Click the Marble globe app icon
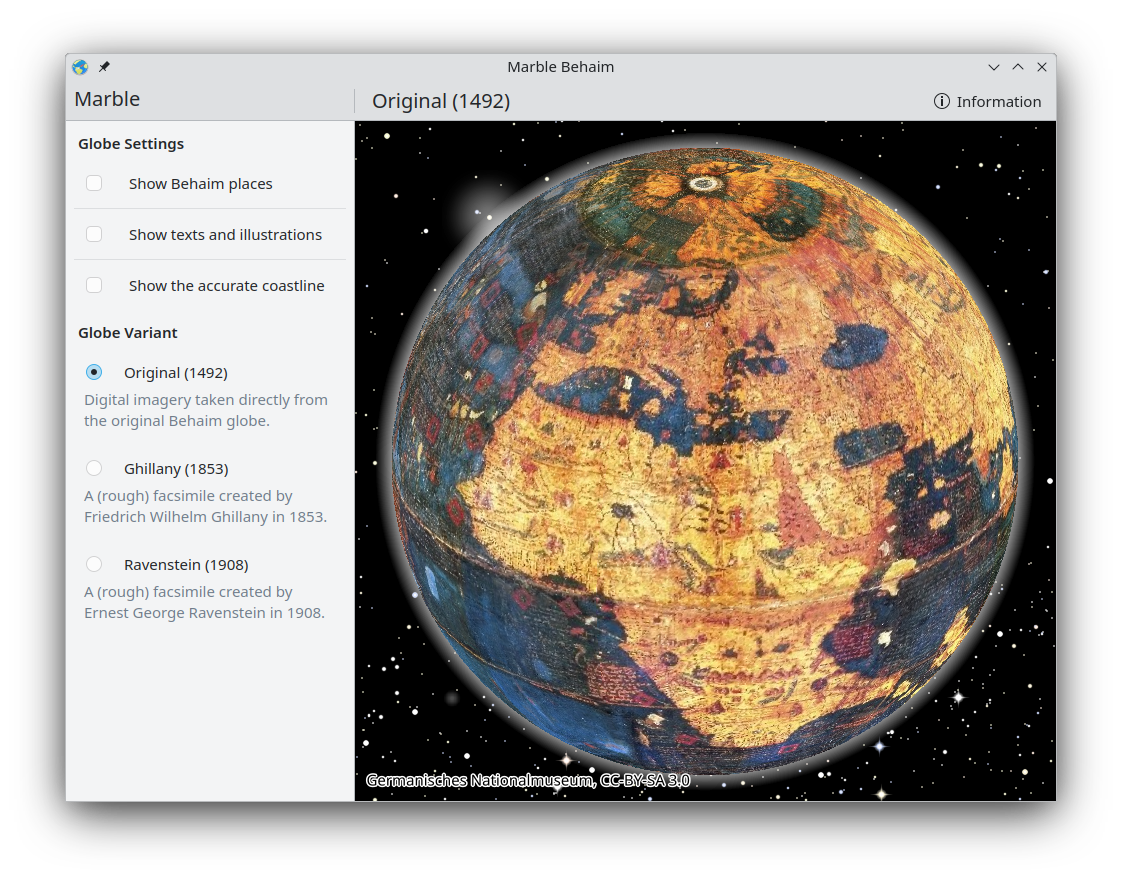 [80, 67]
